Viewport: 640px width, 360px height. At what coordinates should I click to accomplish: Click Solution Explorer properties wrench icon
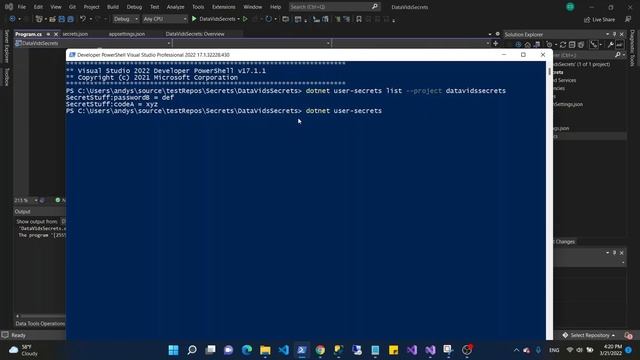pyautogui.click(x=611, y=45)
